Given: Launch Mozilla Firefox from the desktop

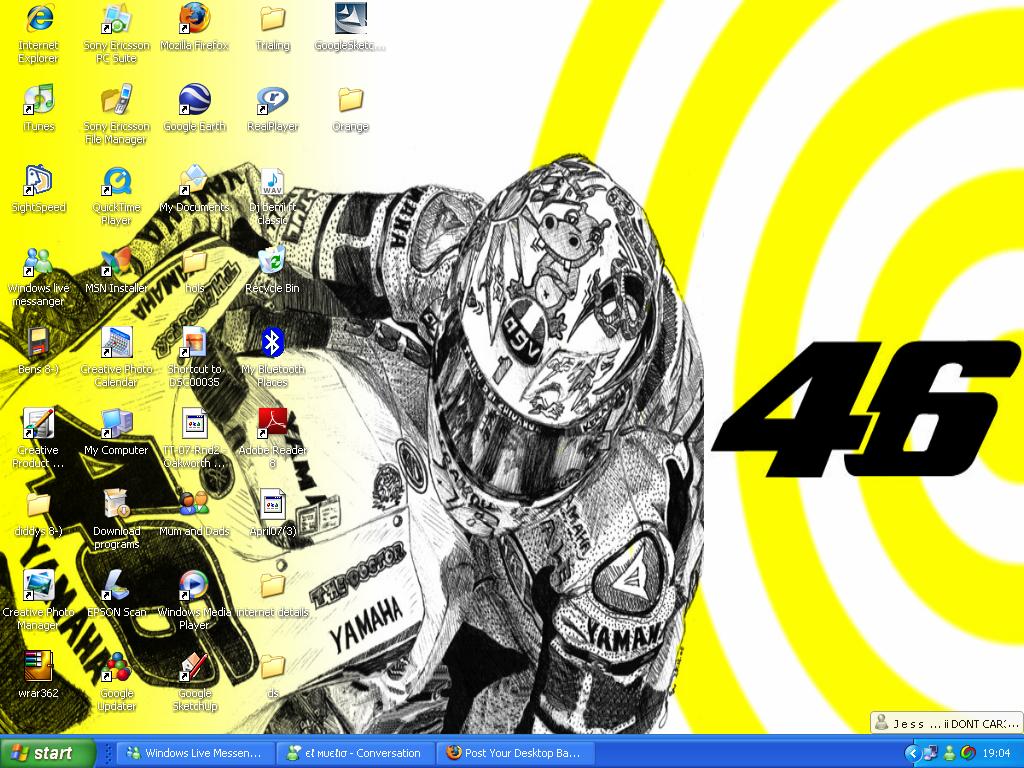Looking at the screenshot, I should point(195,19).
